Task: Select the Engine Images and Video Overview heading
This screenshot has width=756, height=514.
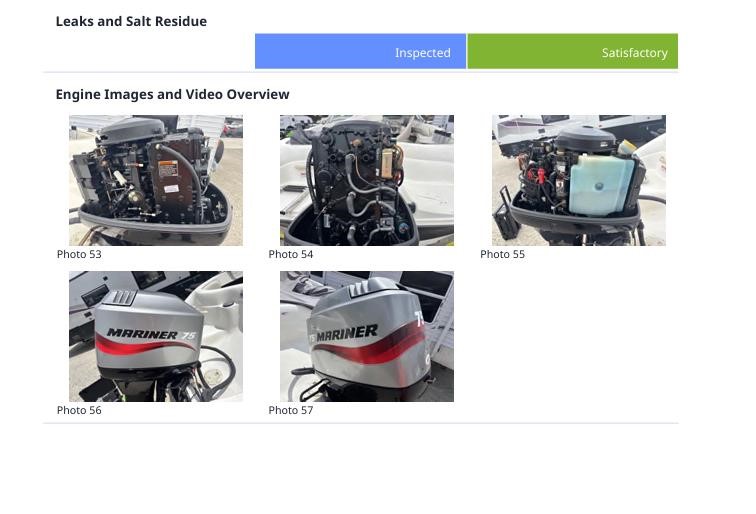Action: tap(173, 94)
